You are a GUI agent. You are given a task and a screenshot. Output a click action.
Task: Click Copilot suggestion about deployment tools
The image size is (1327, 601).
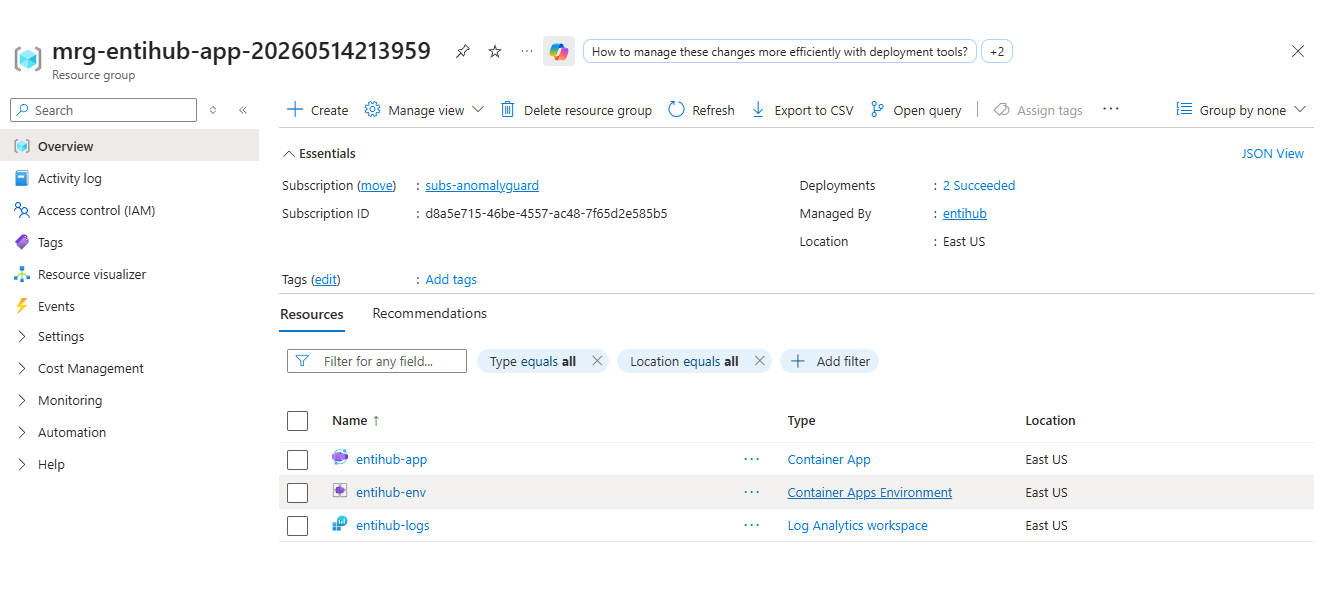pos(780,51)
